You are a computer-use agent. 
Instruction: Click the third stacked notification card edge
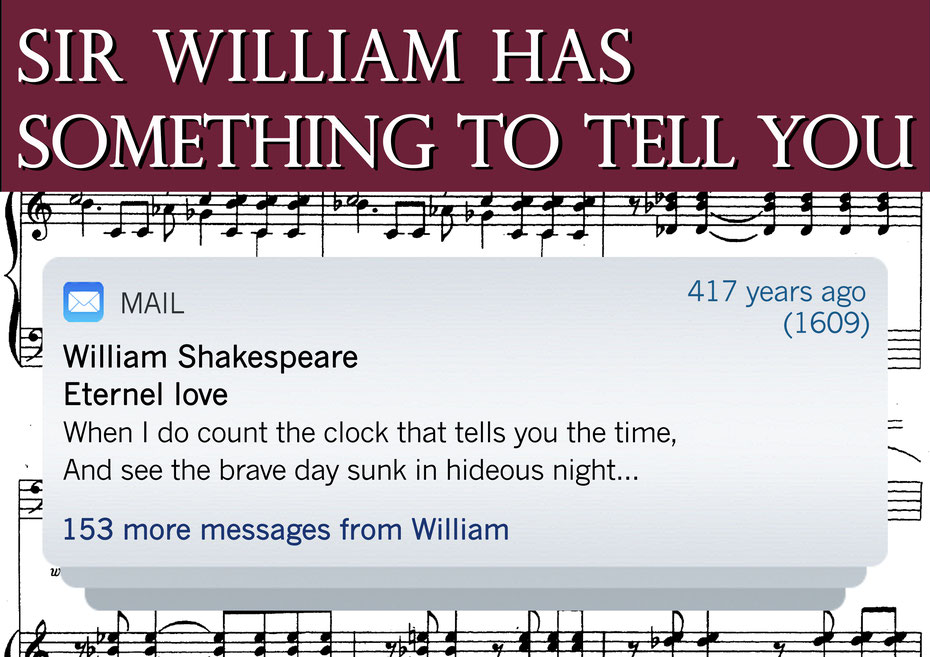coord(464,599)
